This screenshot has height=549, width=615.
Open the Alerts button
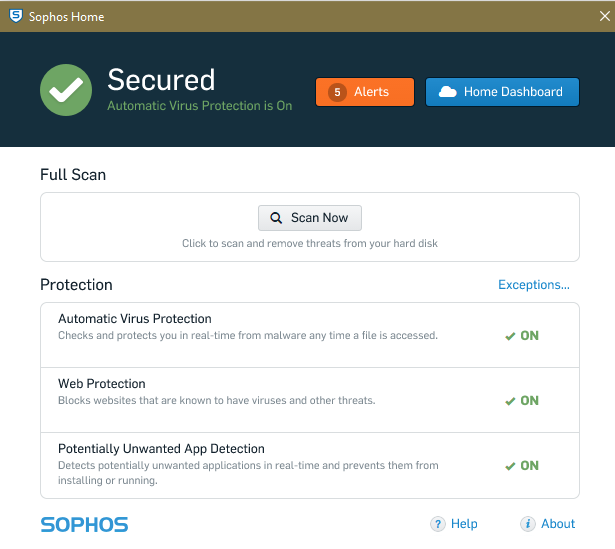(365, 92)
